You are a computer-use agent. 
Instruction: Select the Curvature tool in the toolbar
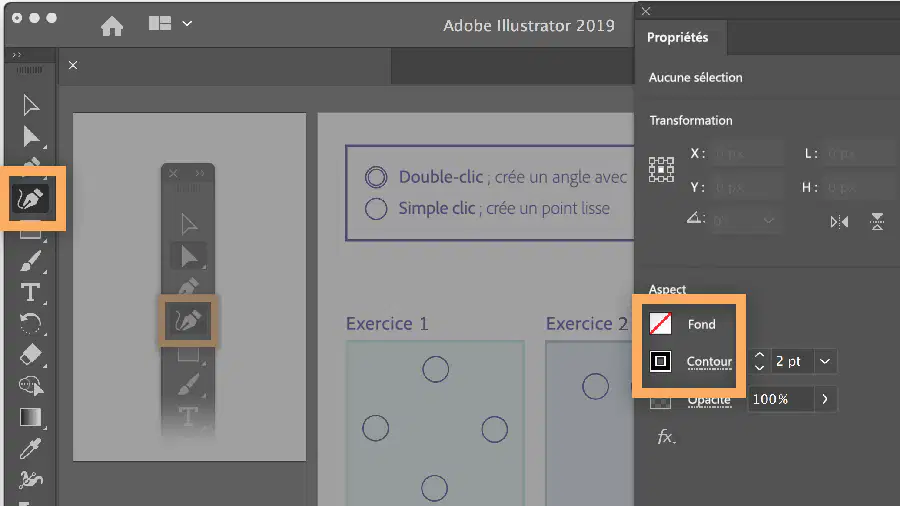[30, 198]
